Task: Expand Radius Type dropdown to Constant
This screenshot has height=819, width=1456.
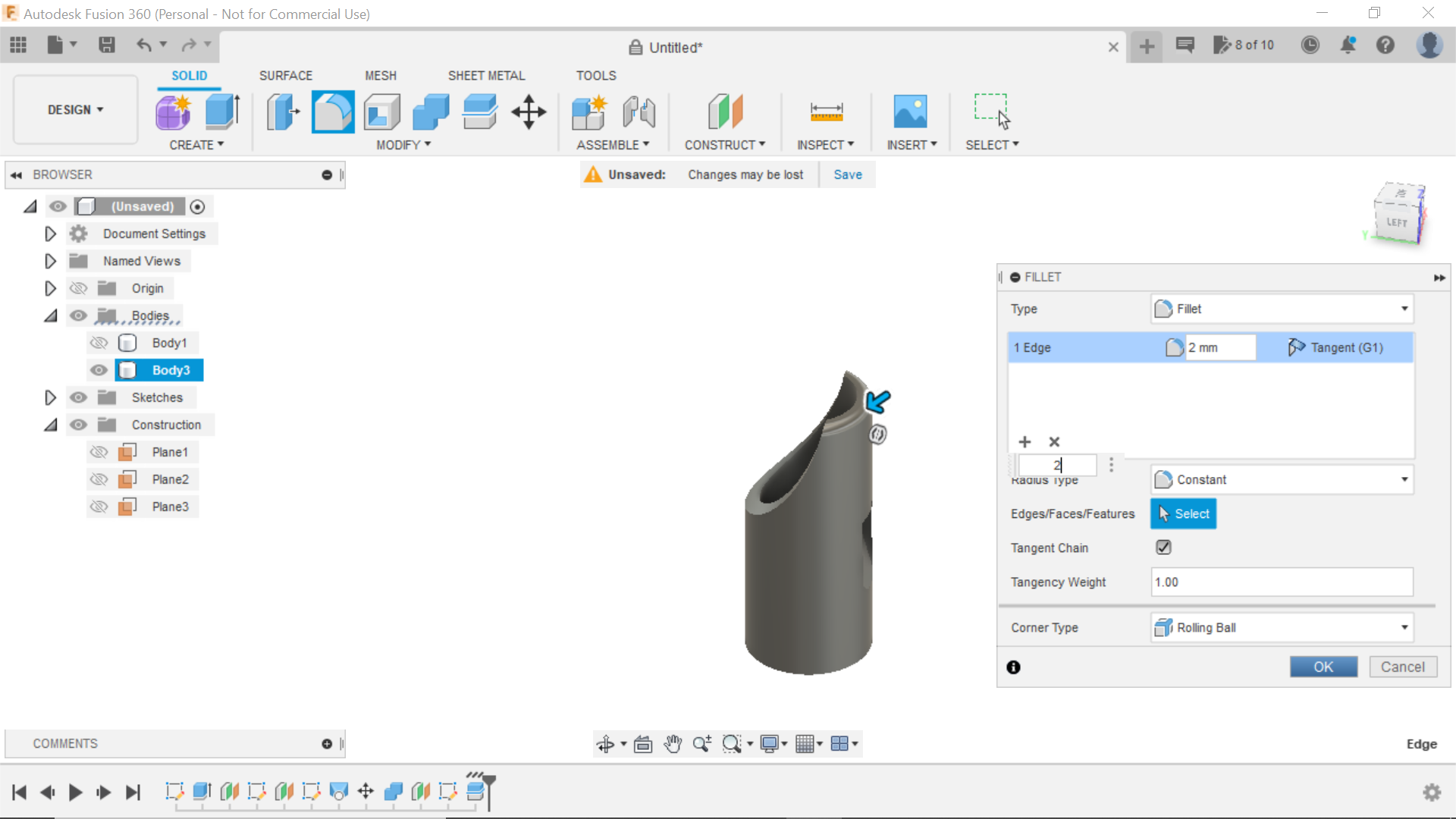Action: click(1406, 480)
